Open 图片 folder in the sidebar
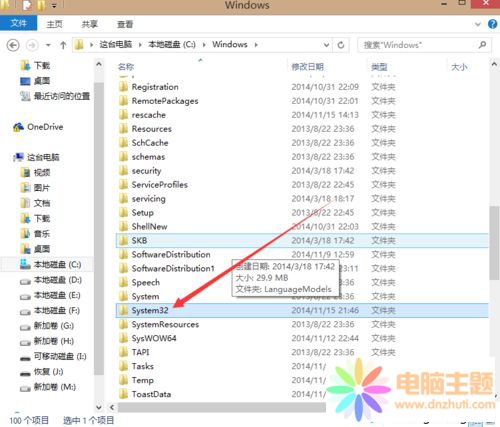This screenshot has width=500, height=427. tap(35, 188)
